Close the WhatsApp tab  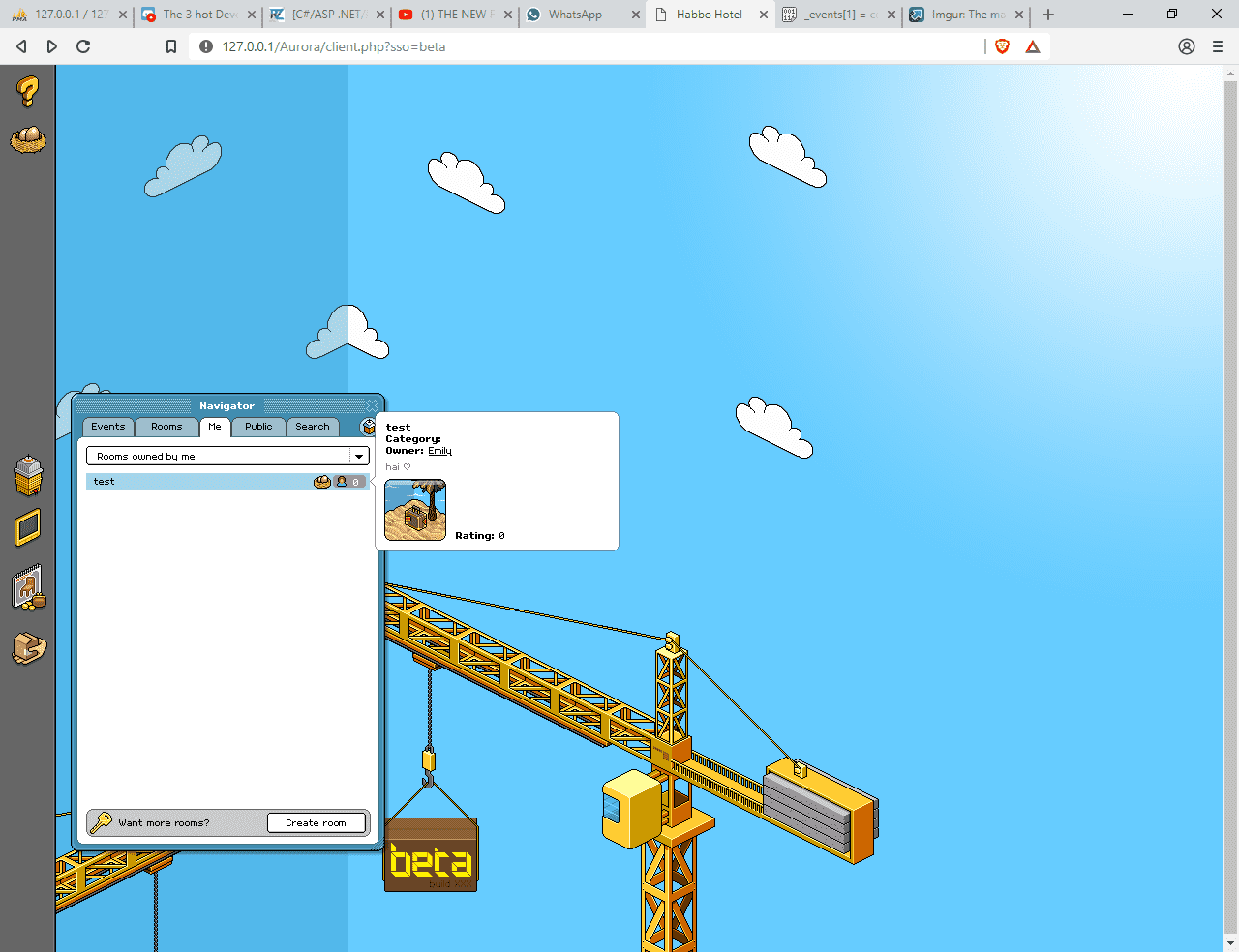pyautogui.click(x=636, y=15)
